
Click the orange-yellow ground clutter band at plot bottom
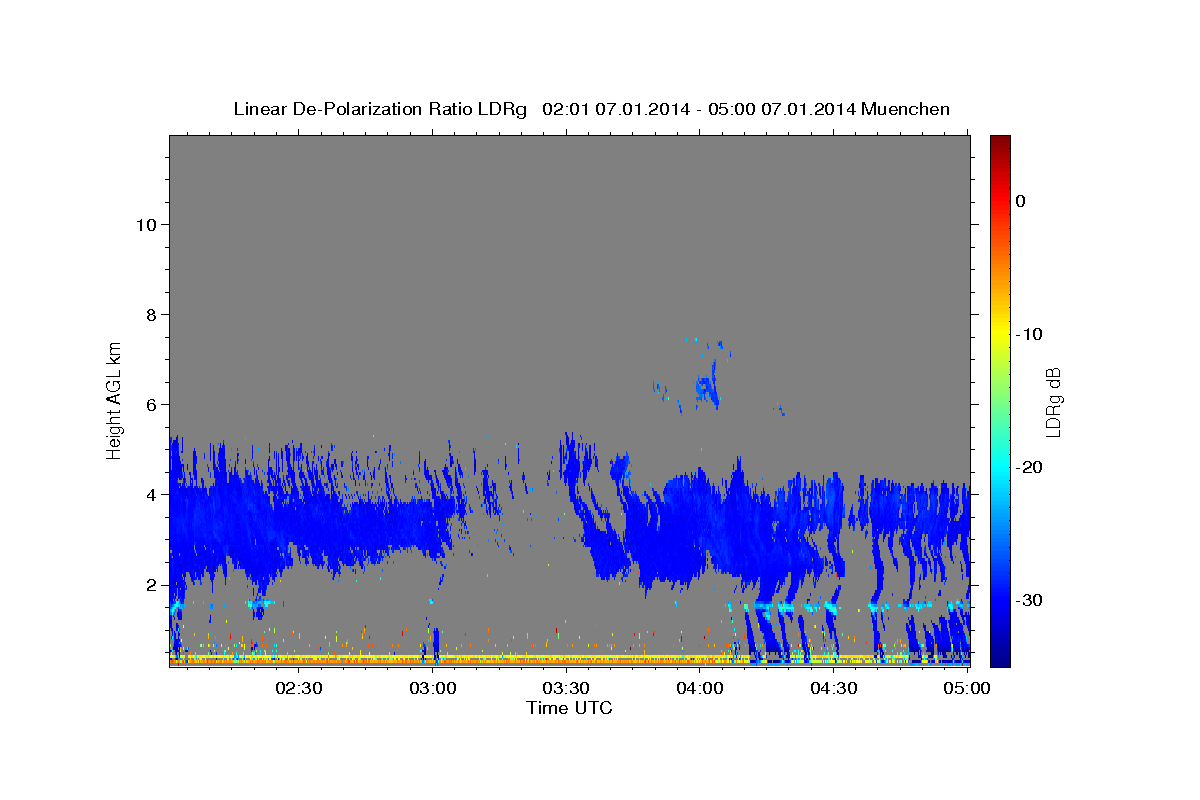pos(460,660)
